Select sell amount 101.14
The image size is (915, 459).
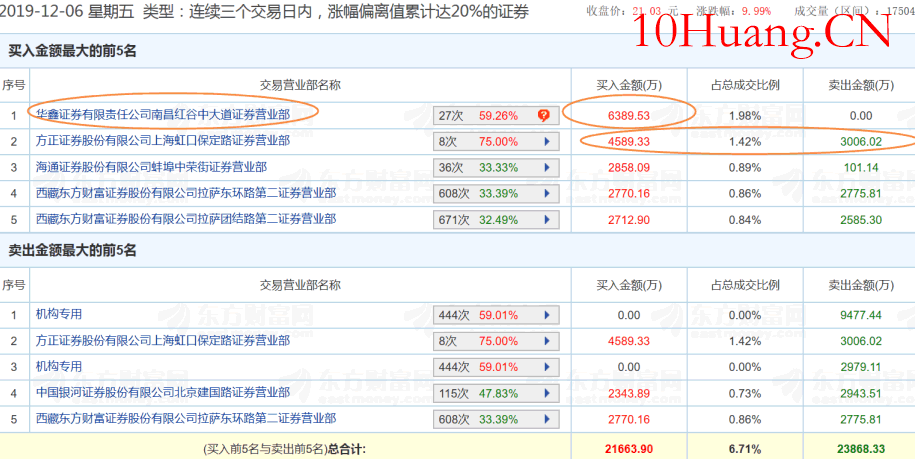pyautogui.click(x=861, y=168)
